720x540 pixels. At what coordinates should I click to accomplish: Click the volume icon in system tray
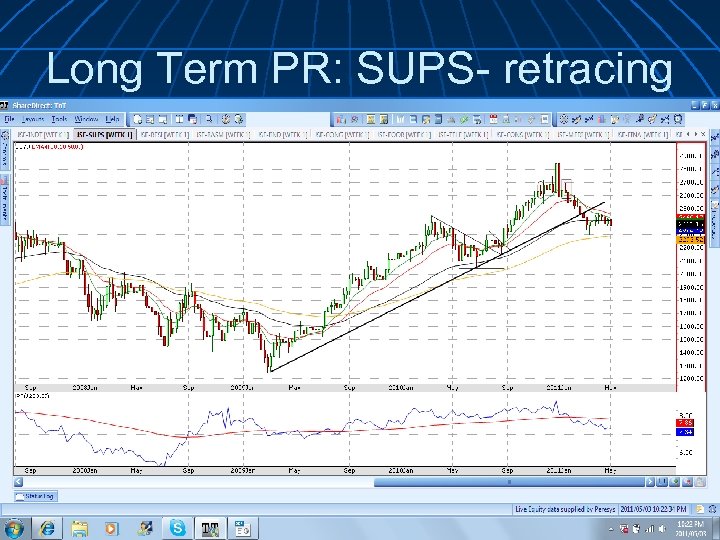click(x=662, y=529)
